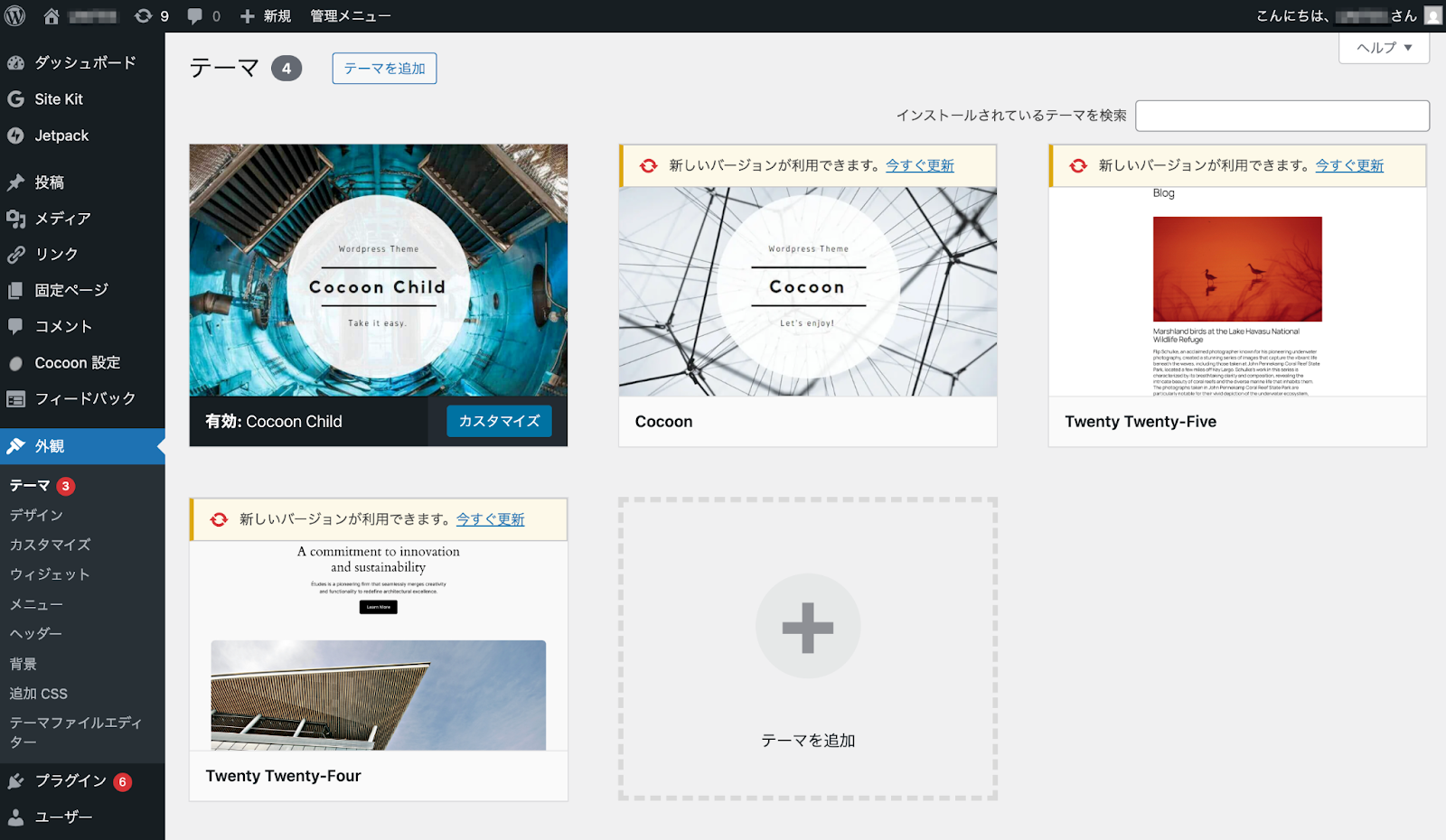The width and height of the screenshot is (1446, 840).
Task: Open Cocoon 設定 via its circle icon
Action: 15,362
